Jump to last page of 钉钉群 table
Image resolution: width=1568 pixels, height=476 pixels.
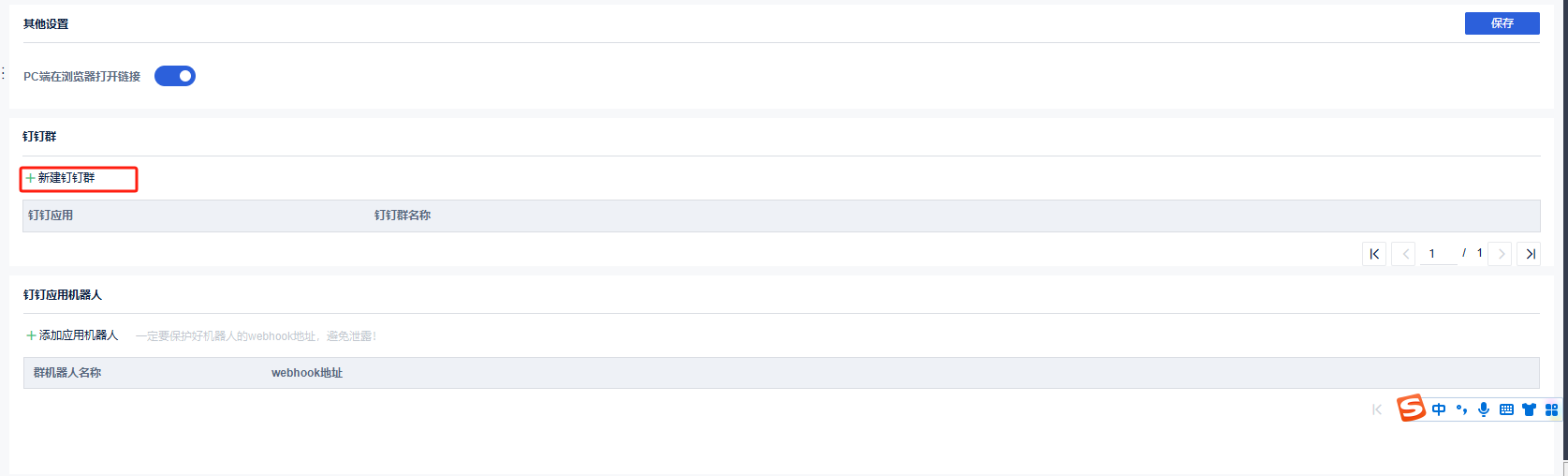(1529, 254)
